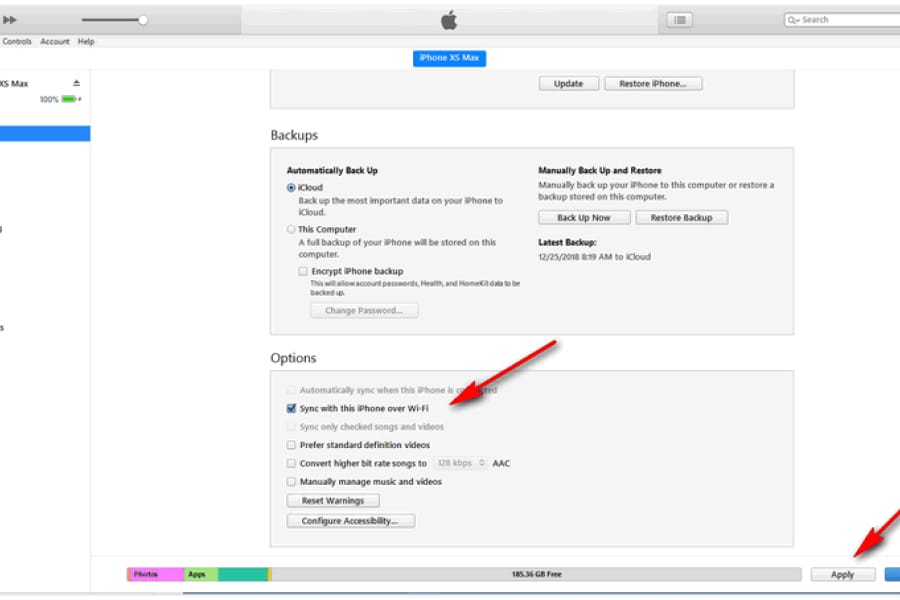
Task: Click the Backups section heading
Action: [x=294, y=135]
